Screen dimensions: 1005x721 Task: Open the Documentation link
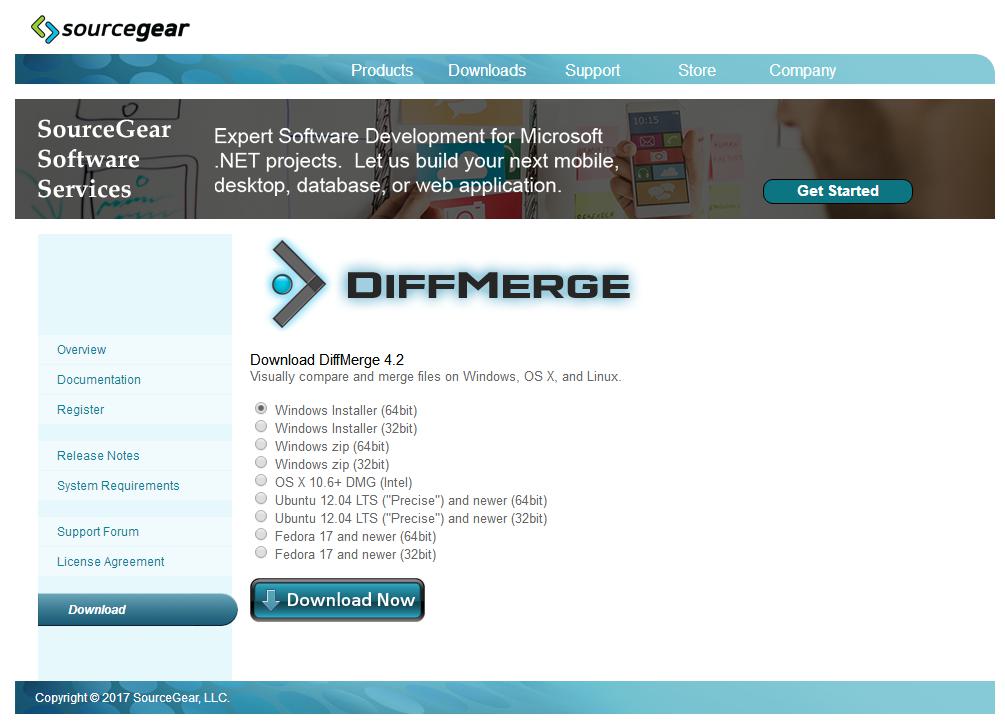tap(99, 379)
